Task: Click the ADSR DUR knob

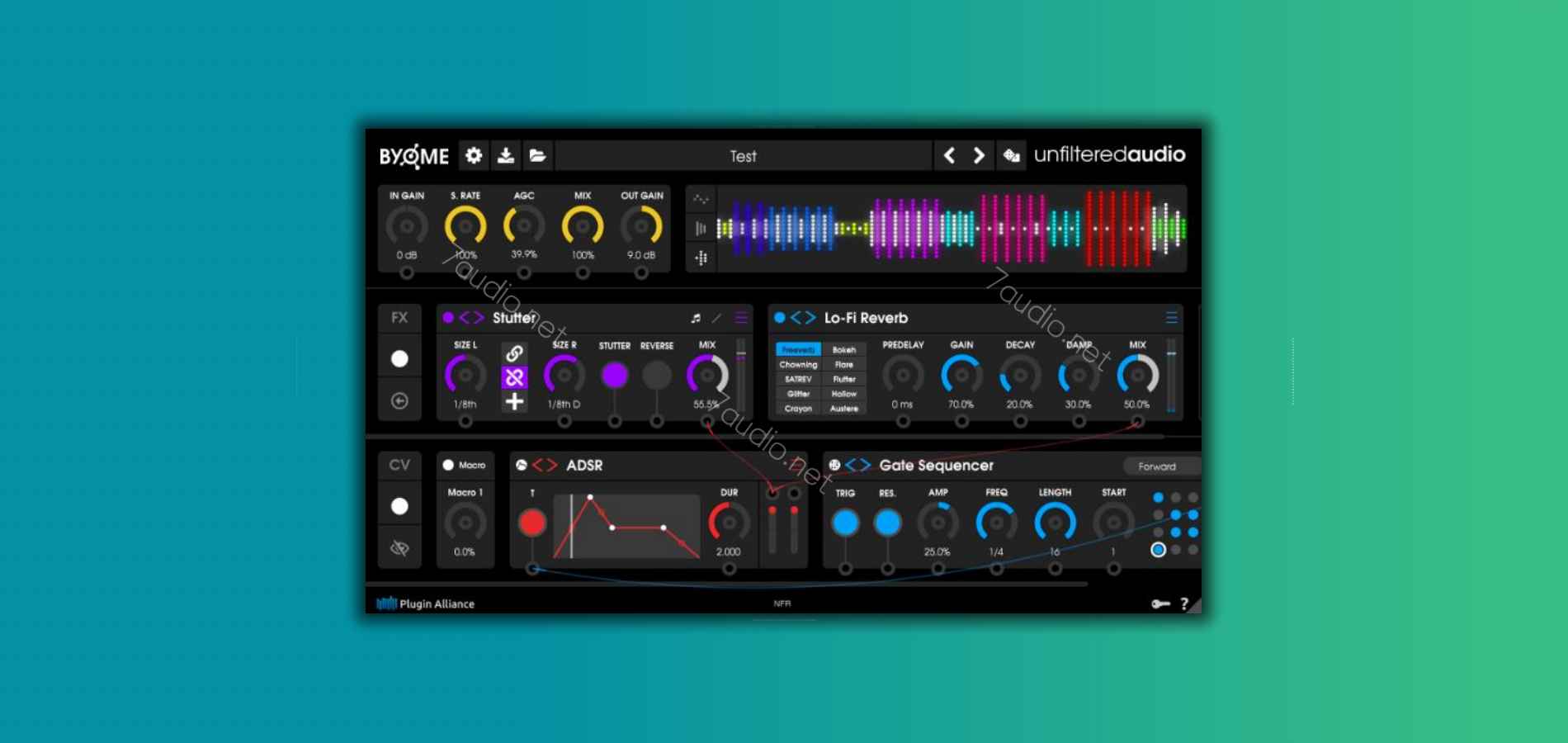Action: [x=729, y=523]
